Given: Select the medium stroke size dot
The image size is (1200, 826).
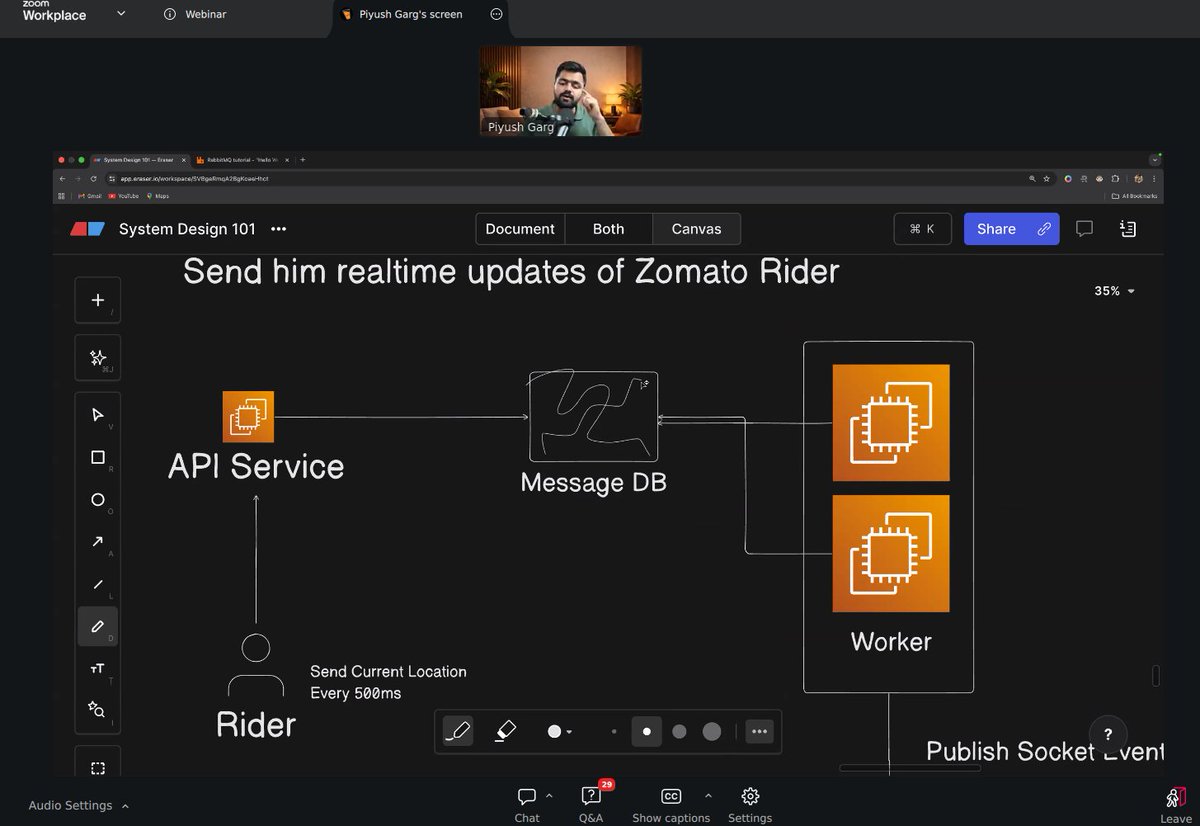Looking at the screenshot, I should 679,732.
